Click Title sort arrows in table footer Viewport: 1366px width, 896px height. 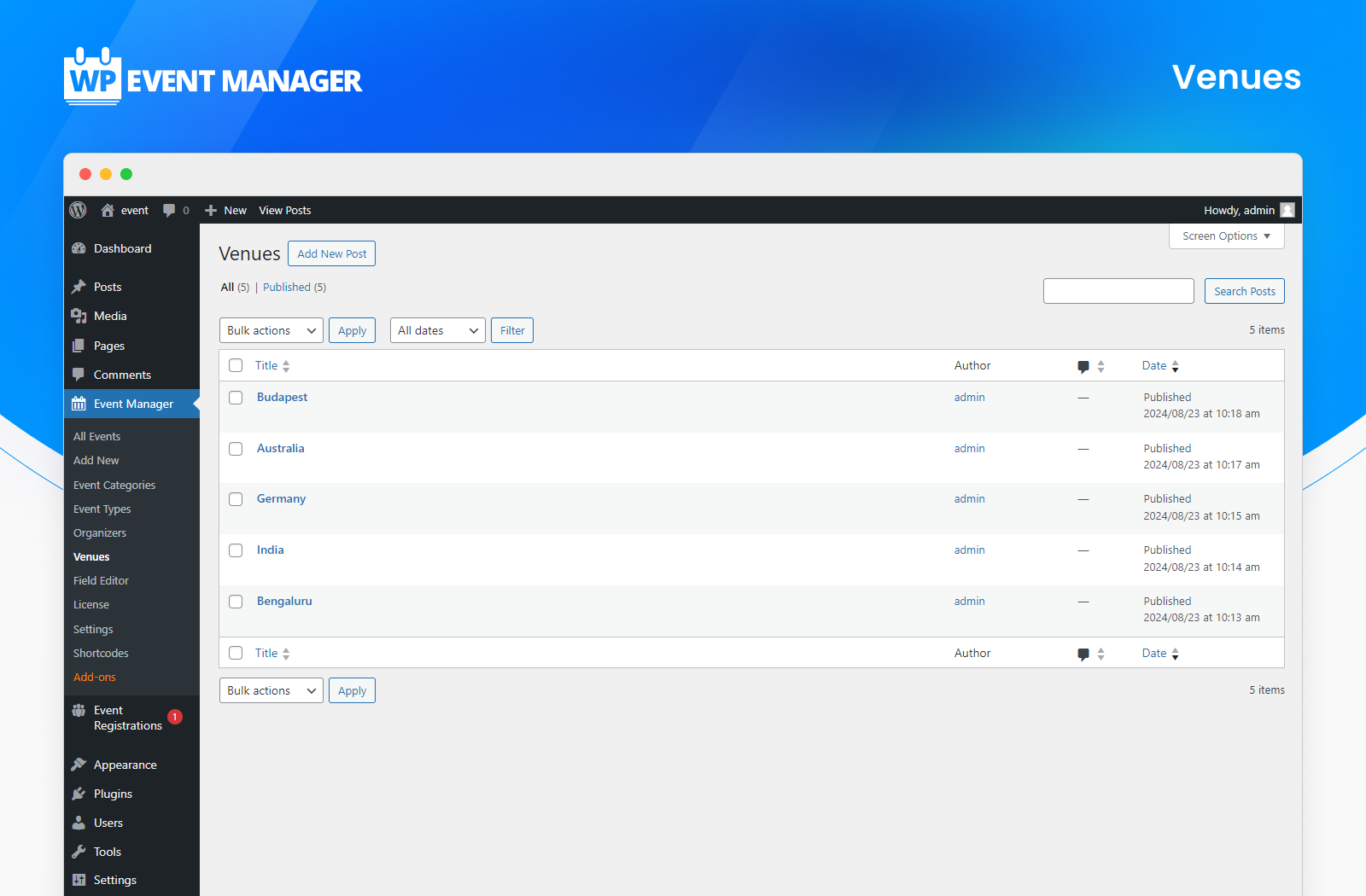click(x=286, y=654)
